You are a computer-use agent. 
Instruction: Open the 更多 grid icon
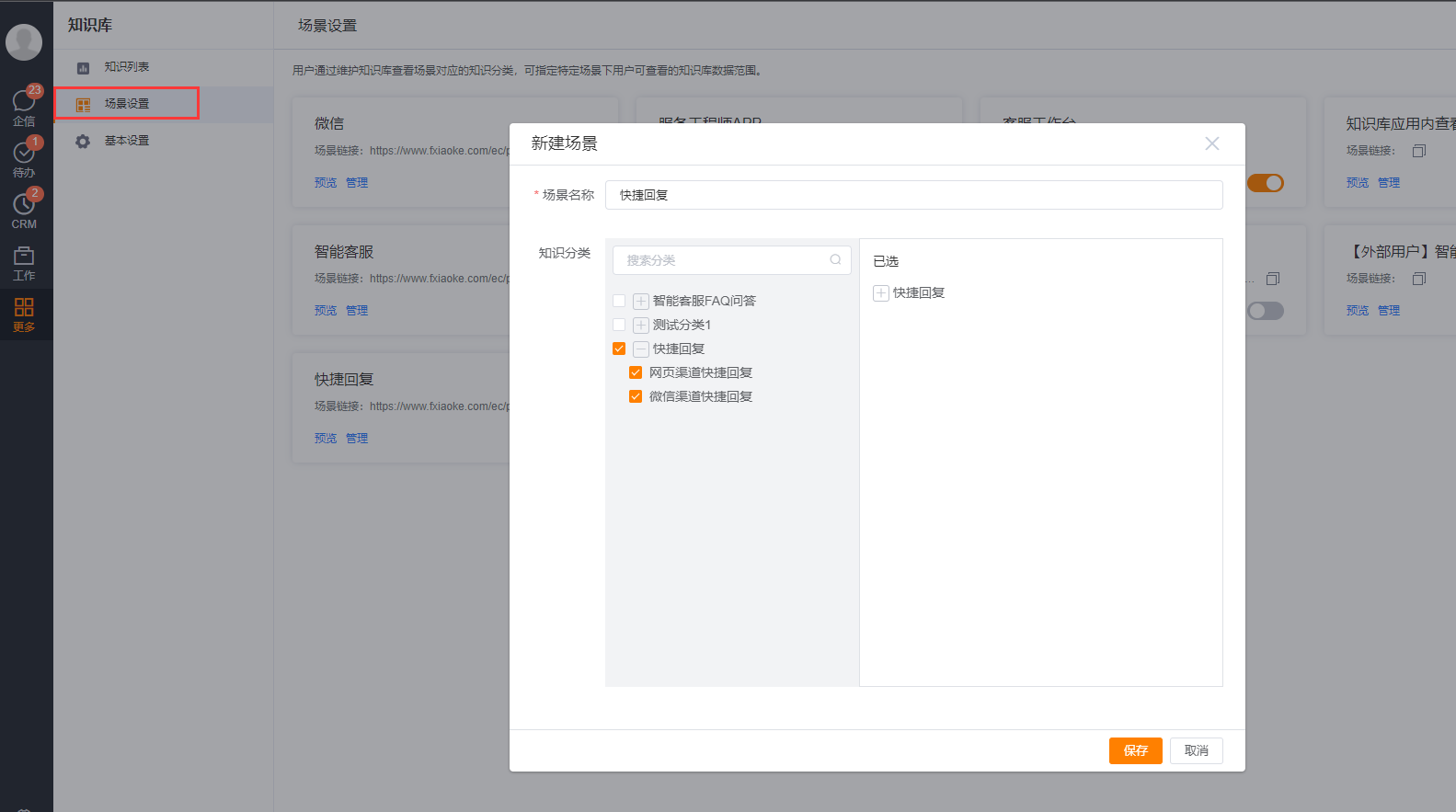pos(24,307)
